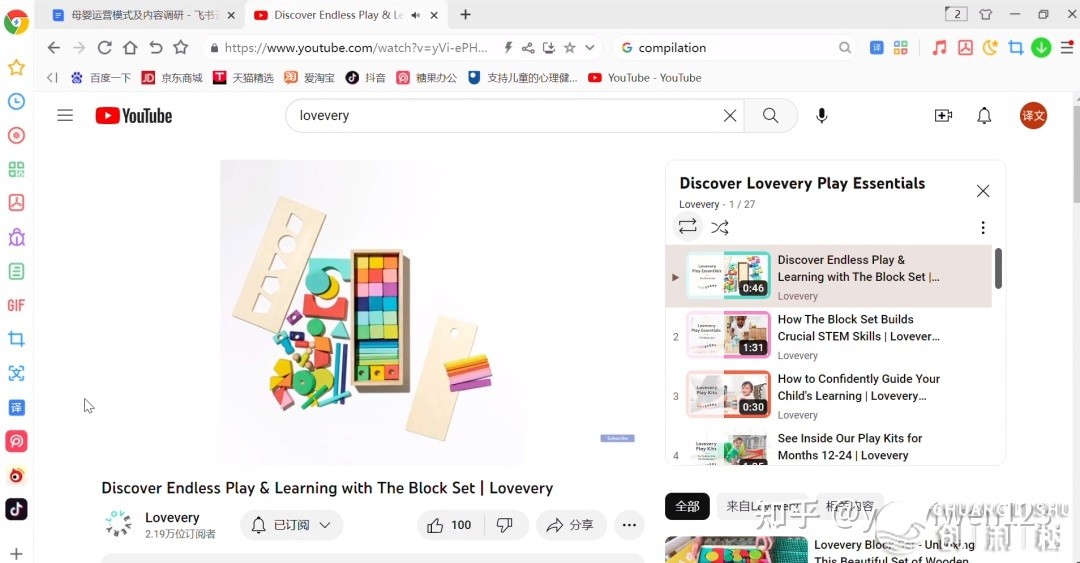
Task: Open the Lovevery channel avatar
Action: (118, 524)
